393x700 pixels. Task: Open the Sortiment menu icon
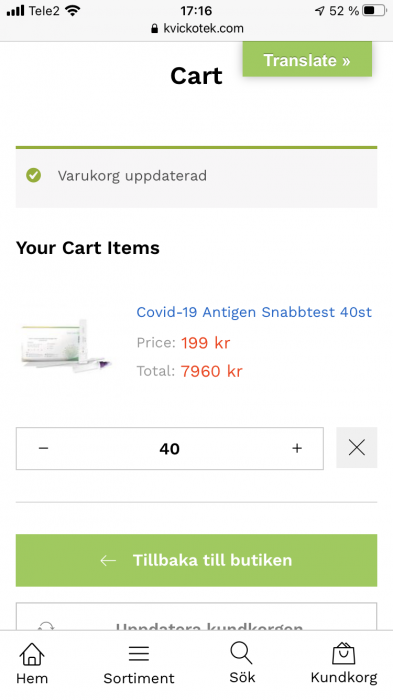tap(139, 654)
